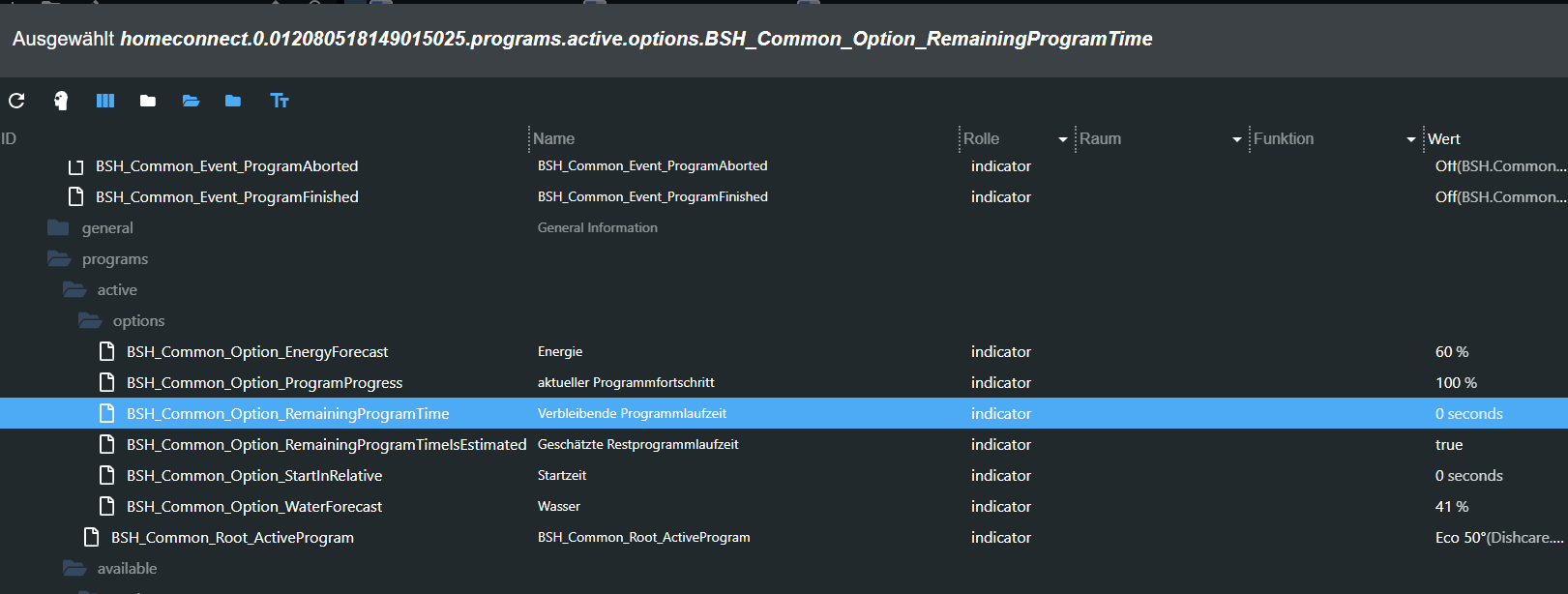Click file icon beside BSH_Common_Option_WaterForecast
This screenshot has height=594, width=1568.
(107, 506)
